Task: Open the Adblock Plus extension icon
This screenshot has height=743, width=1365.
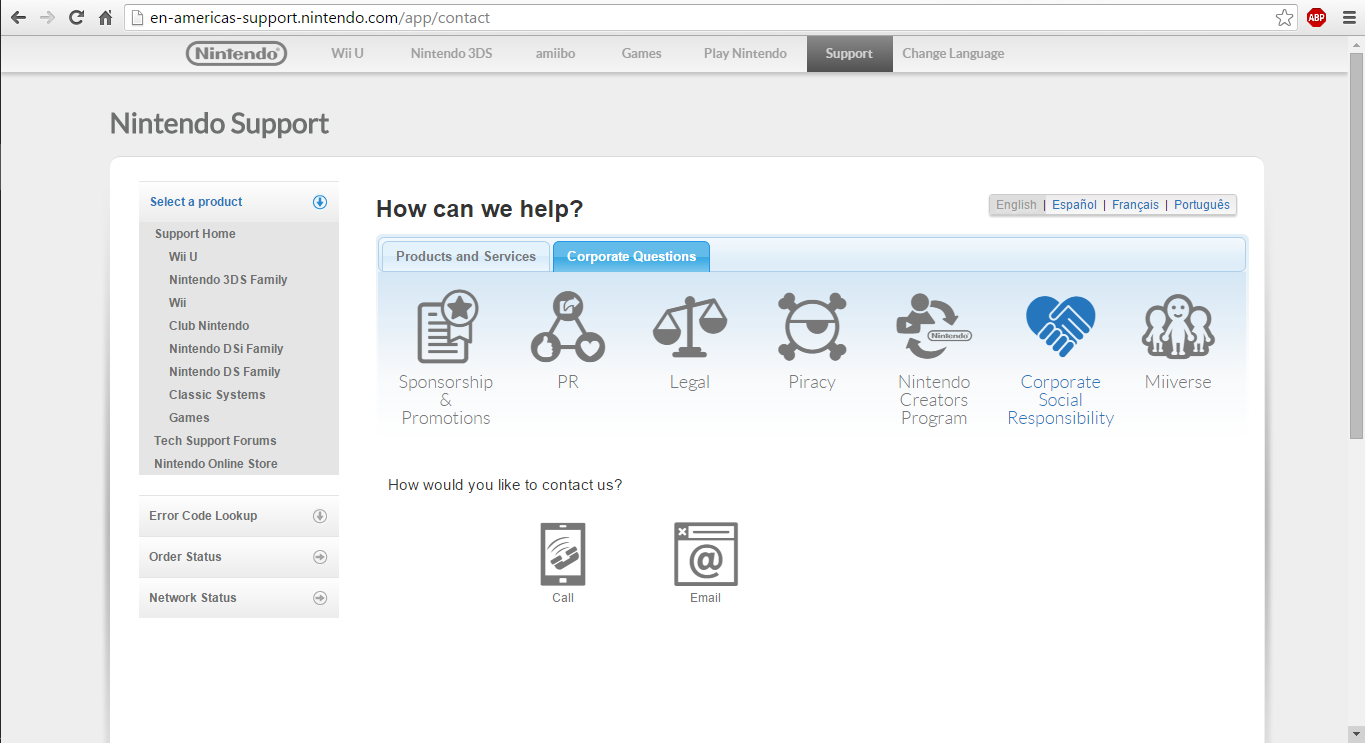Action: click(x=1316, y=17)
